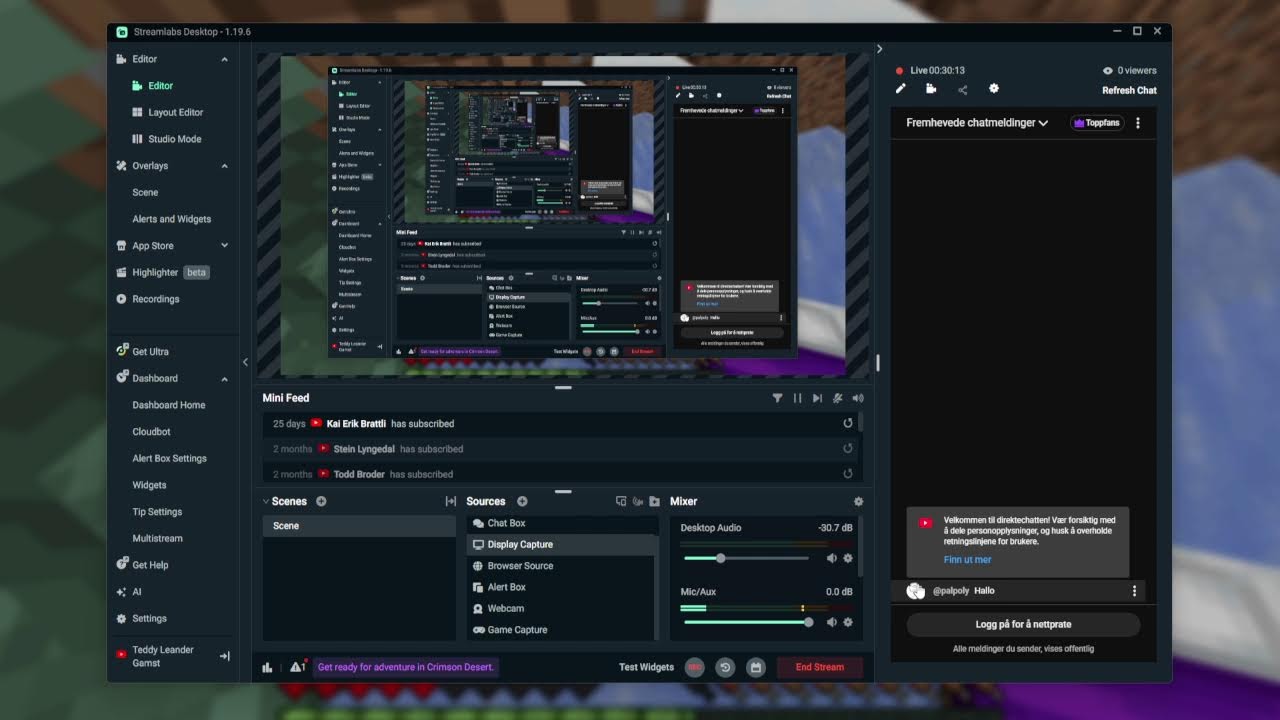Collapse the Editor sidebar section
The height and width of the screenshot is (720, 1280).
pyautogui.click(x=224, y=59)
